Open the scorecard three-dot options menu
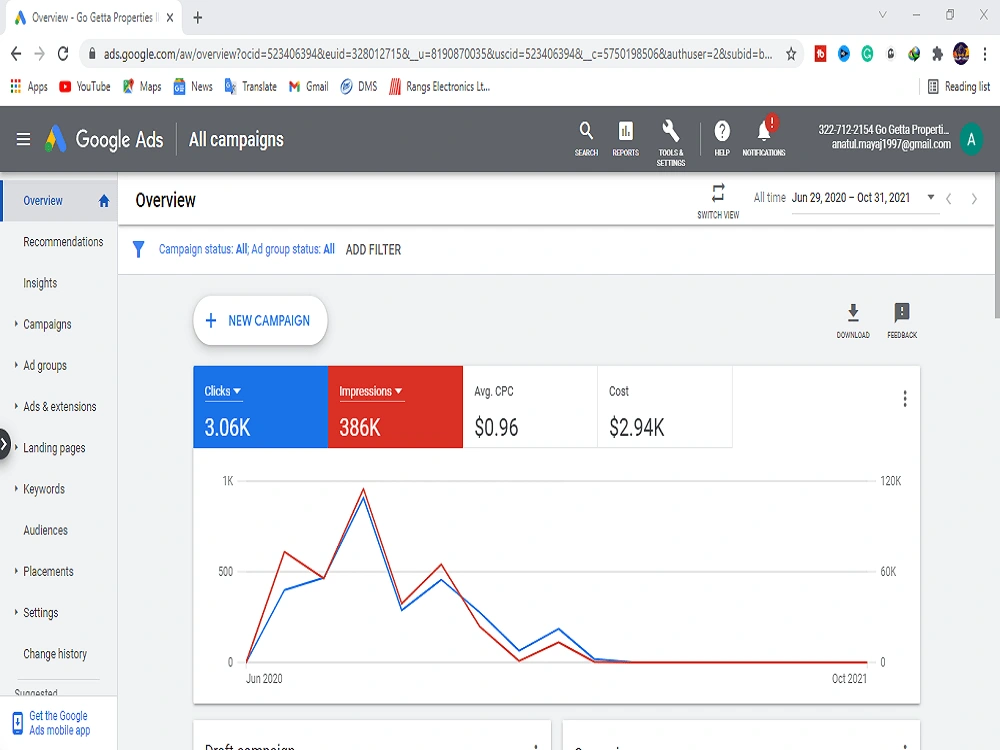 tap(904, 399)
